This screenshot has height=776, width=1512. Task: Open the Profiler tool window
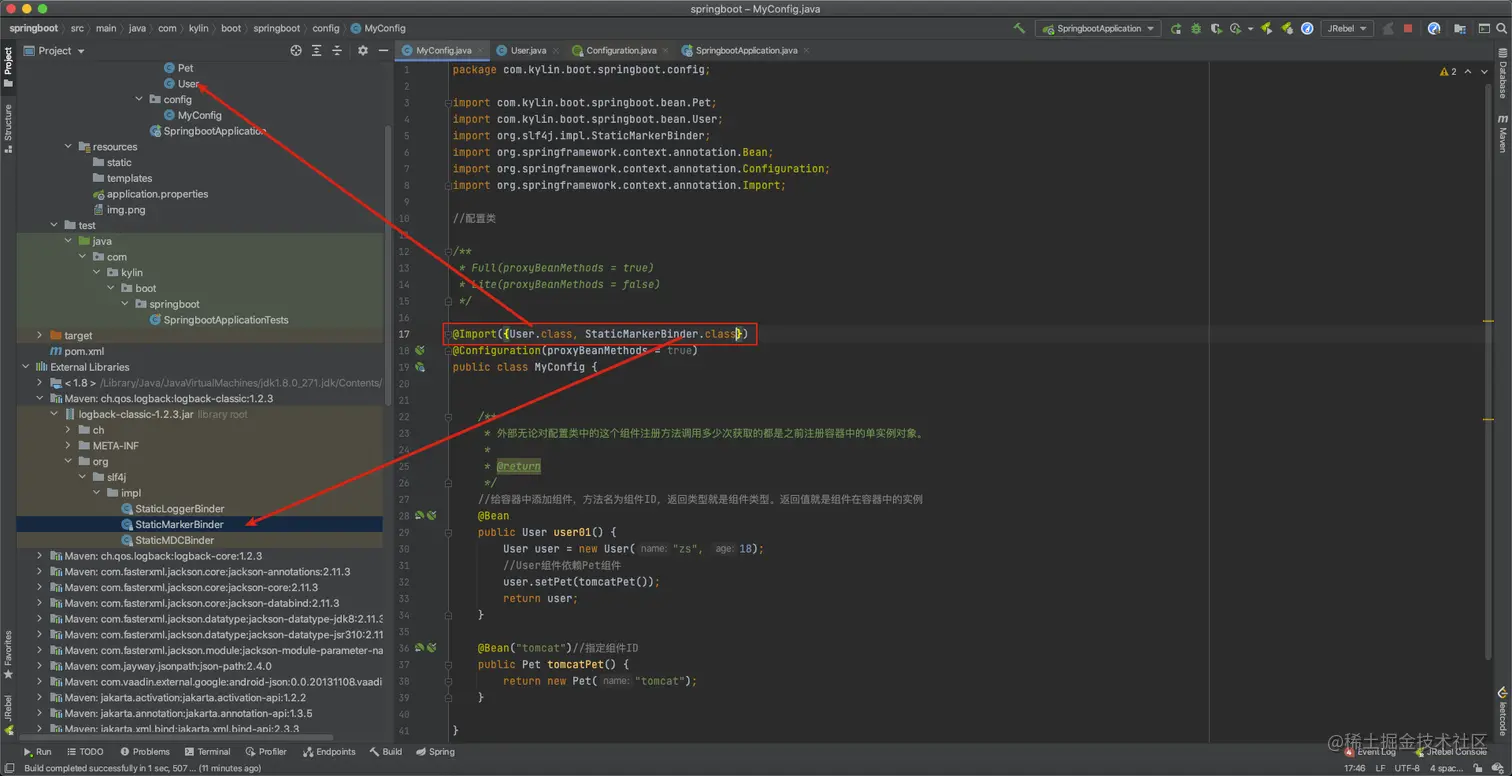pyautogui.click(x=266, y=752)
